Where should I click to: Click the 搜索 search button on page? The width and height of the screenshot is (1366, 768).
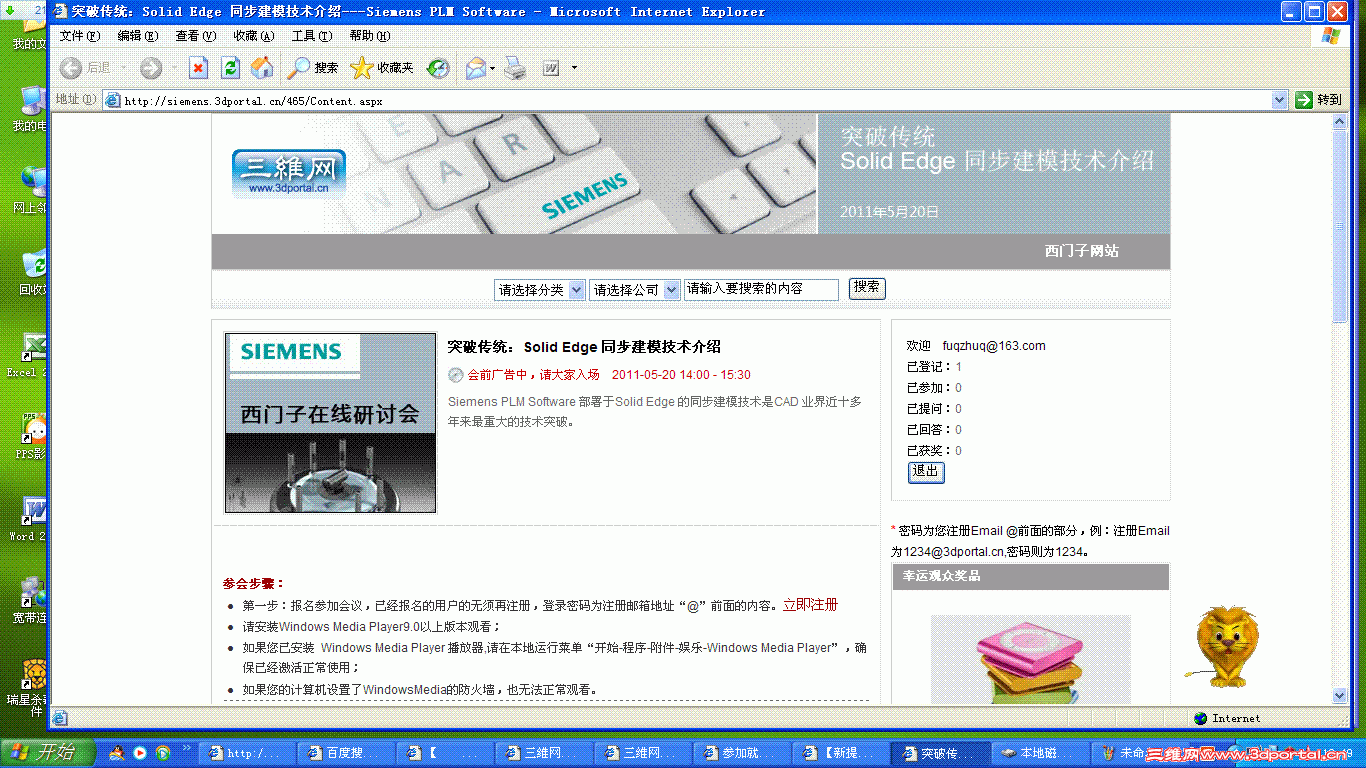[867, 288]
